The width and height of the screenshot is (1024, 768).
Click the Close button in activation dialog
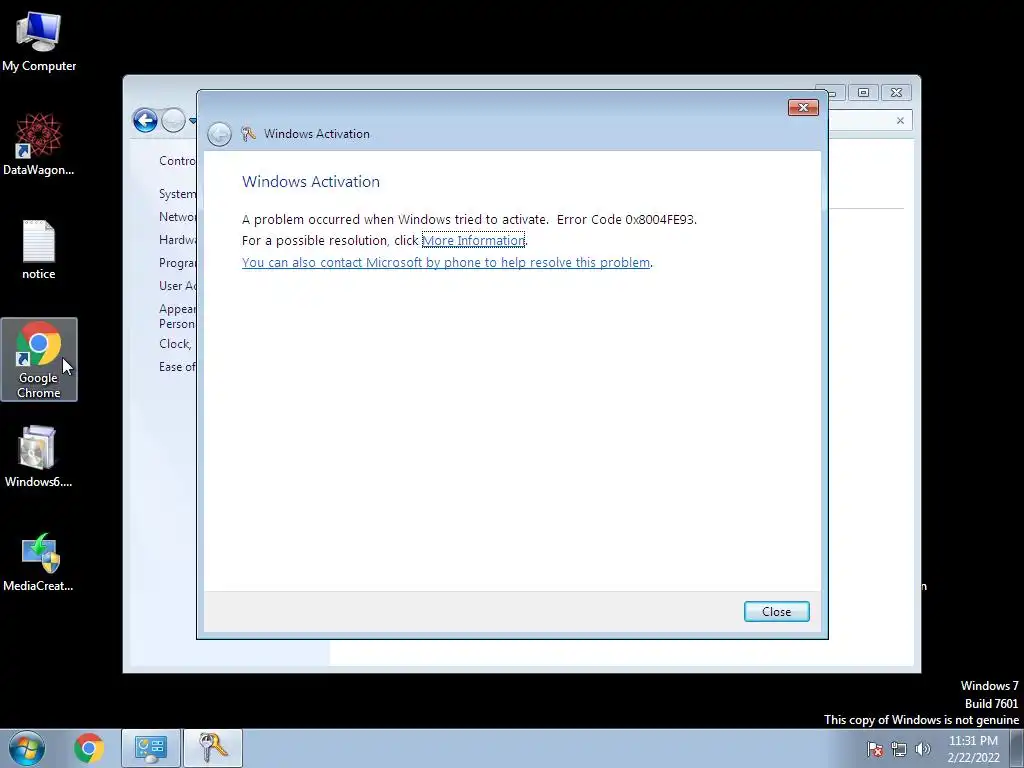[x=776, y=611]
